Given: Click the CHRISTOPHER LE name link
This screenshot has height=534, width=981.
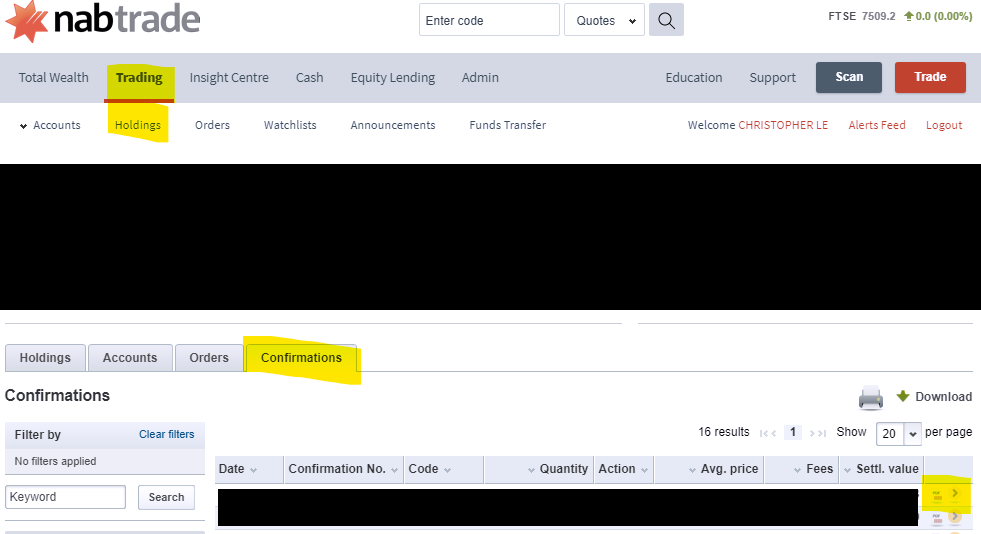Looking at the screenshot, I should [x=783, y=125].
